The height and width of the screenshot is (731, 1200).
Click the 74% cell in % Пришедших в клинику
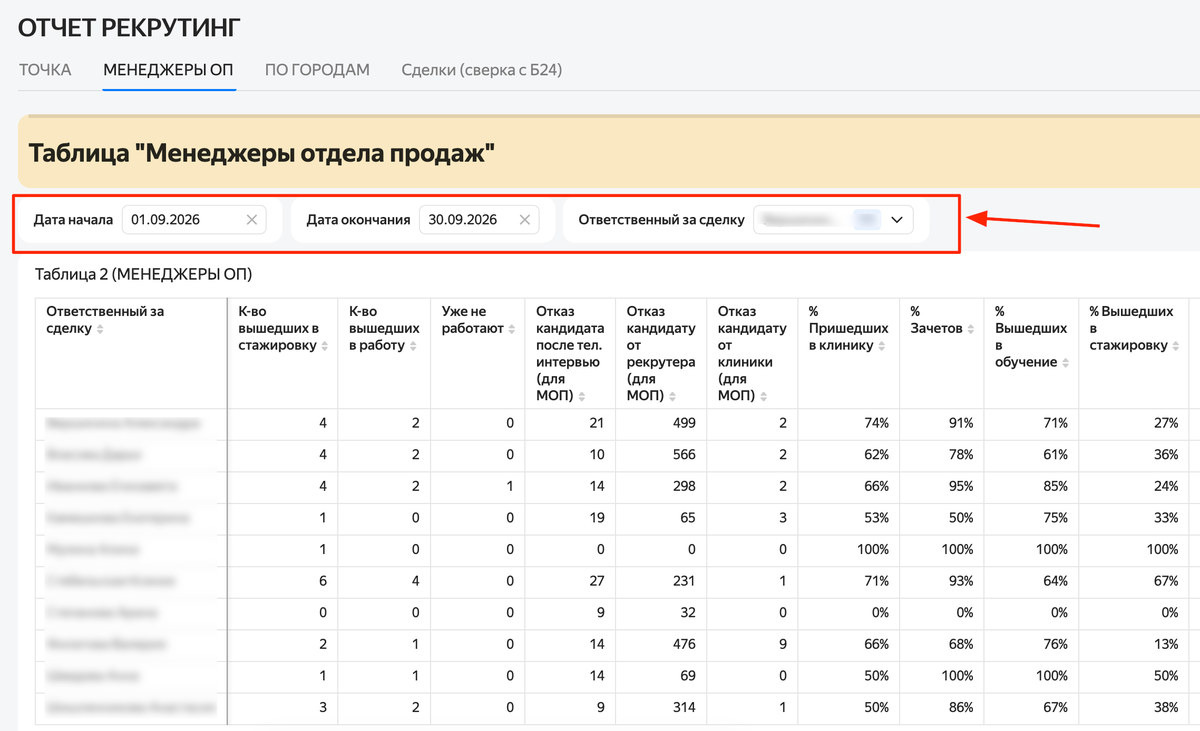[876, 423]
